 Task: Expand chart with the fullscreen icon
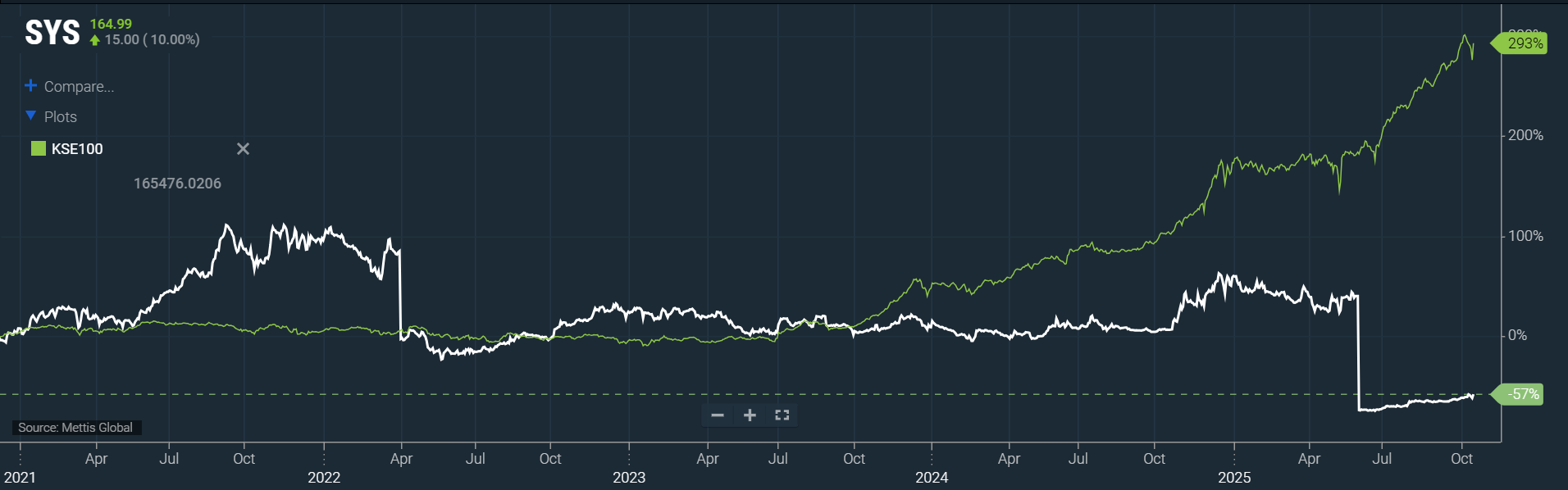click(x=782, y=415)
